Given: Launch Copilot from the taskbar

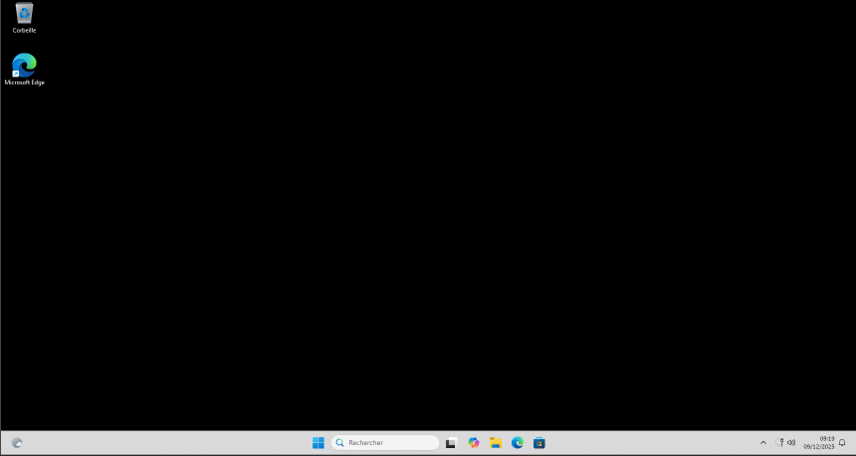Looking at the screenshot, I should point(474,443).
